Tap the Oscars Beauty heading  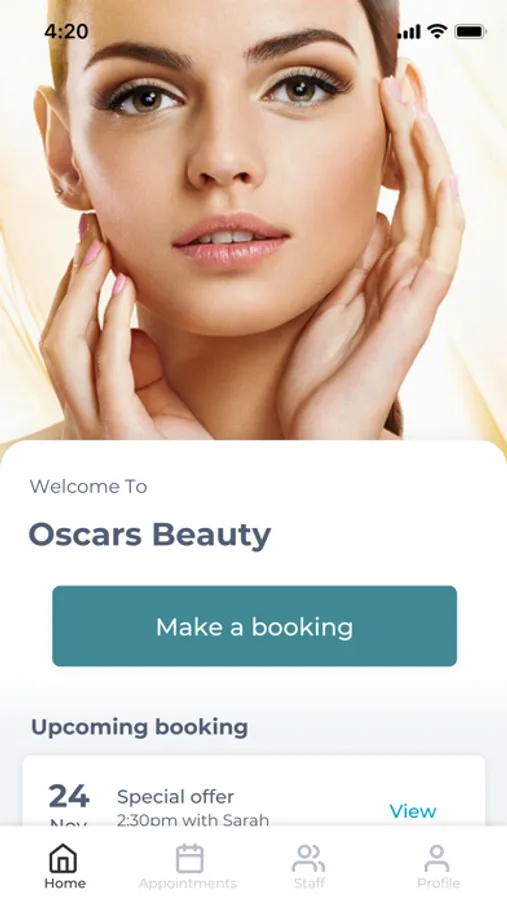[x=150, y=534]
